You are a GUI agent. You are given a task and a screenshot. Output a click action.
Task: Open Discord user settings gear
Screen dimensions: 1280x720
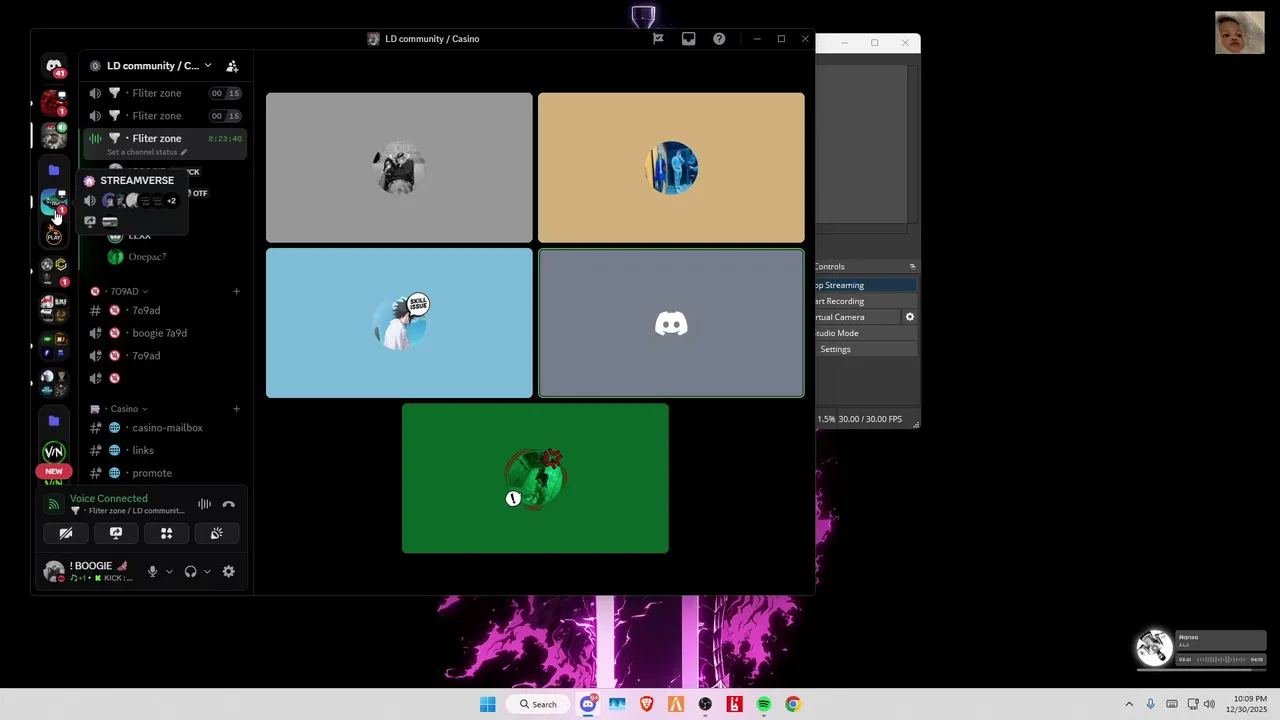coord(228,572)
